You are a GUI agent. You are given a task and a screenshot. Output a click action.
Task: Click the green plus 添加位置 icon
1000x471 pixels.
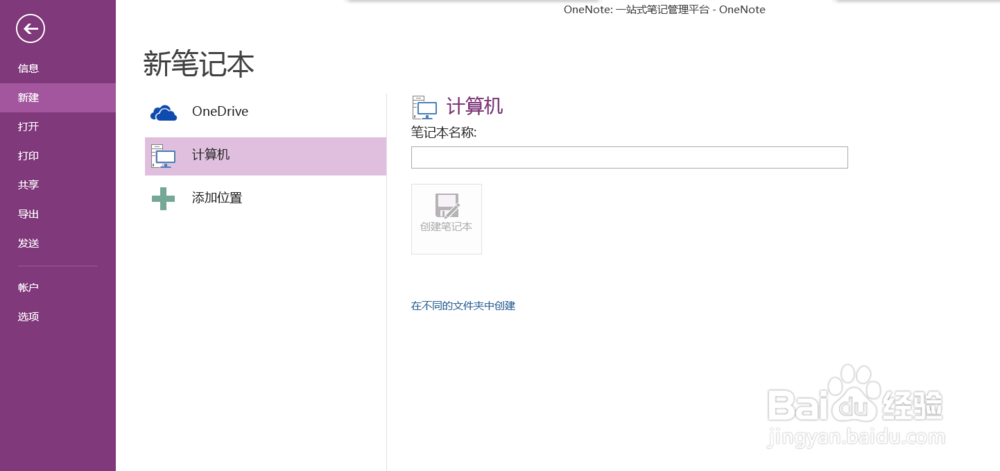pyautogui.click(x=163, y=199)
